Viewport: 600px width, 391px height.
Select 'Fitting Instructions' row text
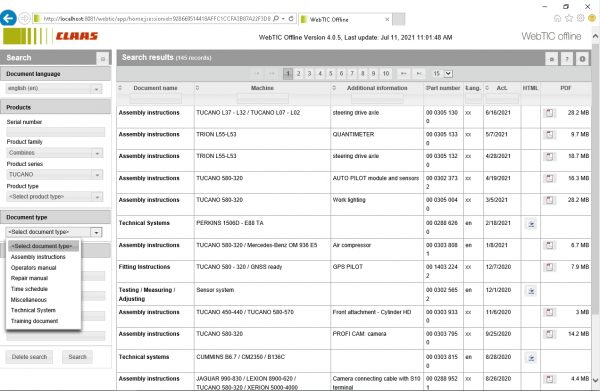(x=144, y=267)
